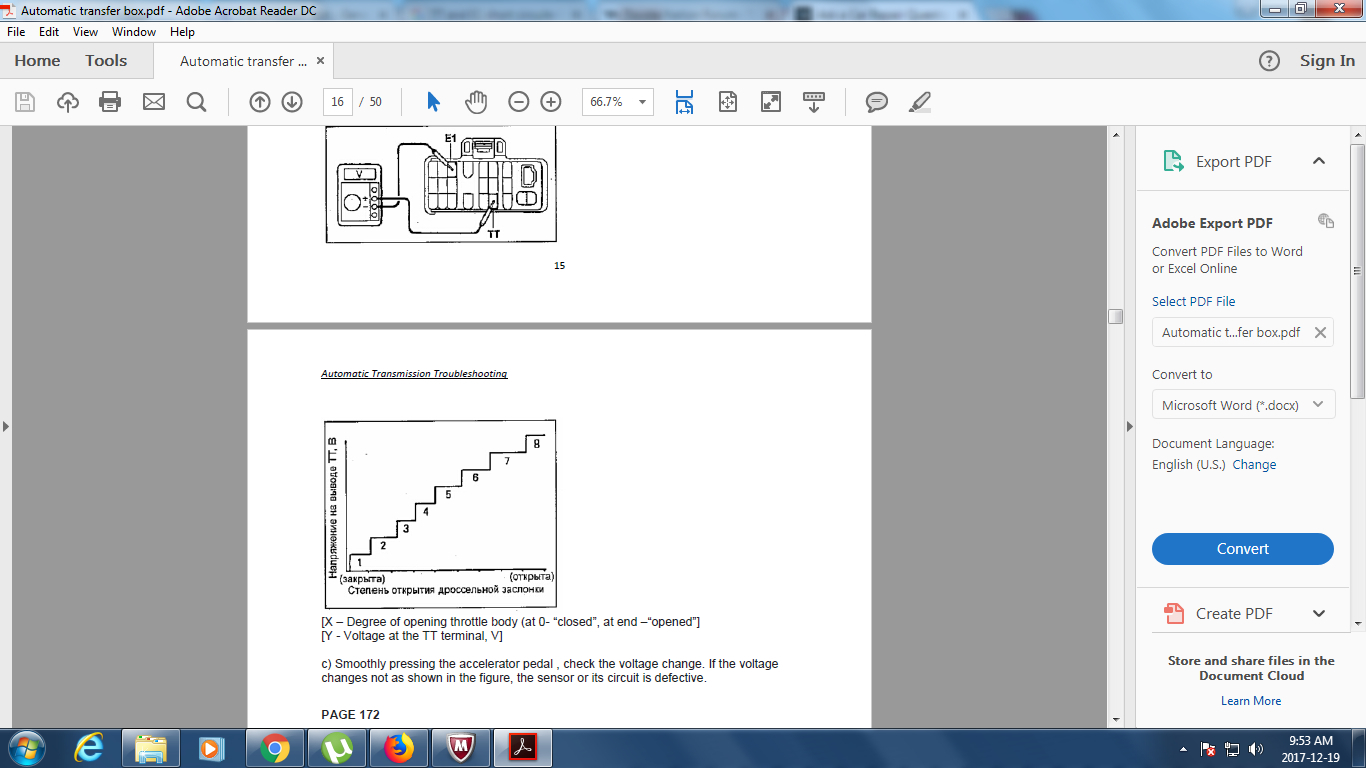Click the page number input field
1366x768 pixels.
point(337,102)
